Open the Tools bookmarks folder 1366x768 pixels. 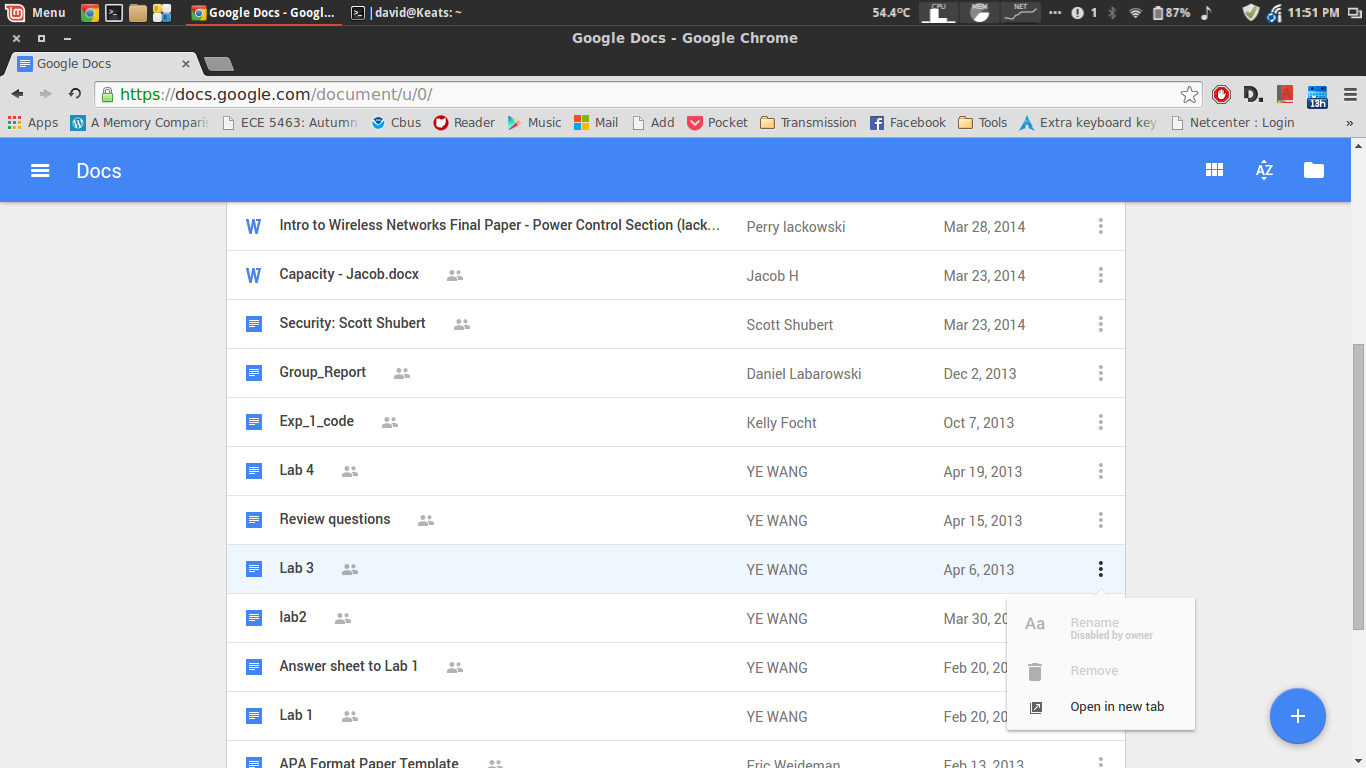[982, 122]
